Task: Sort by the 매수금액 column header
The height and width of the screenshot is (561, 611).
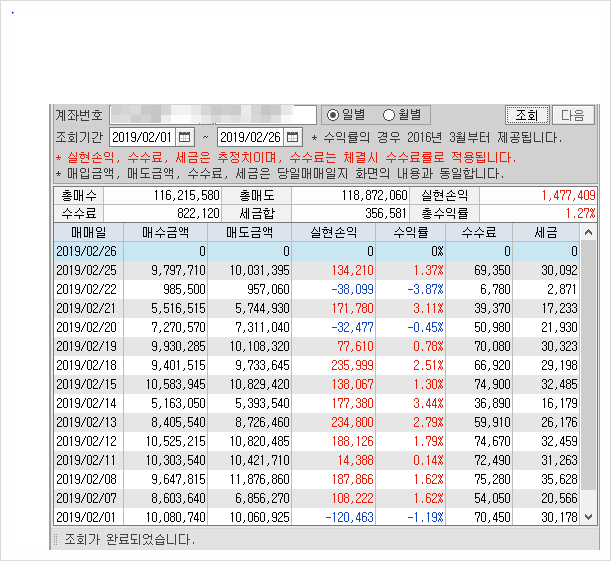Action: (x=166, y=233)
